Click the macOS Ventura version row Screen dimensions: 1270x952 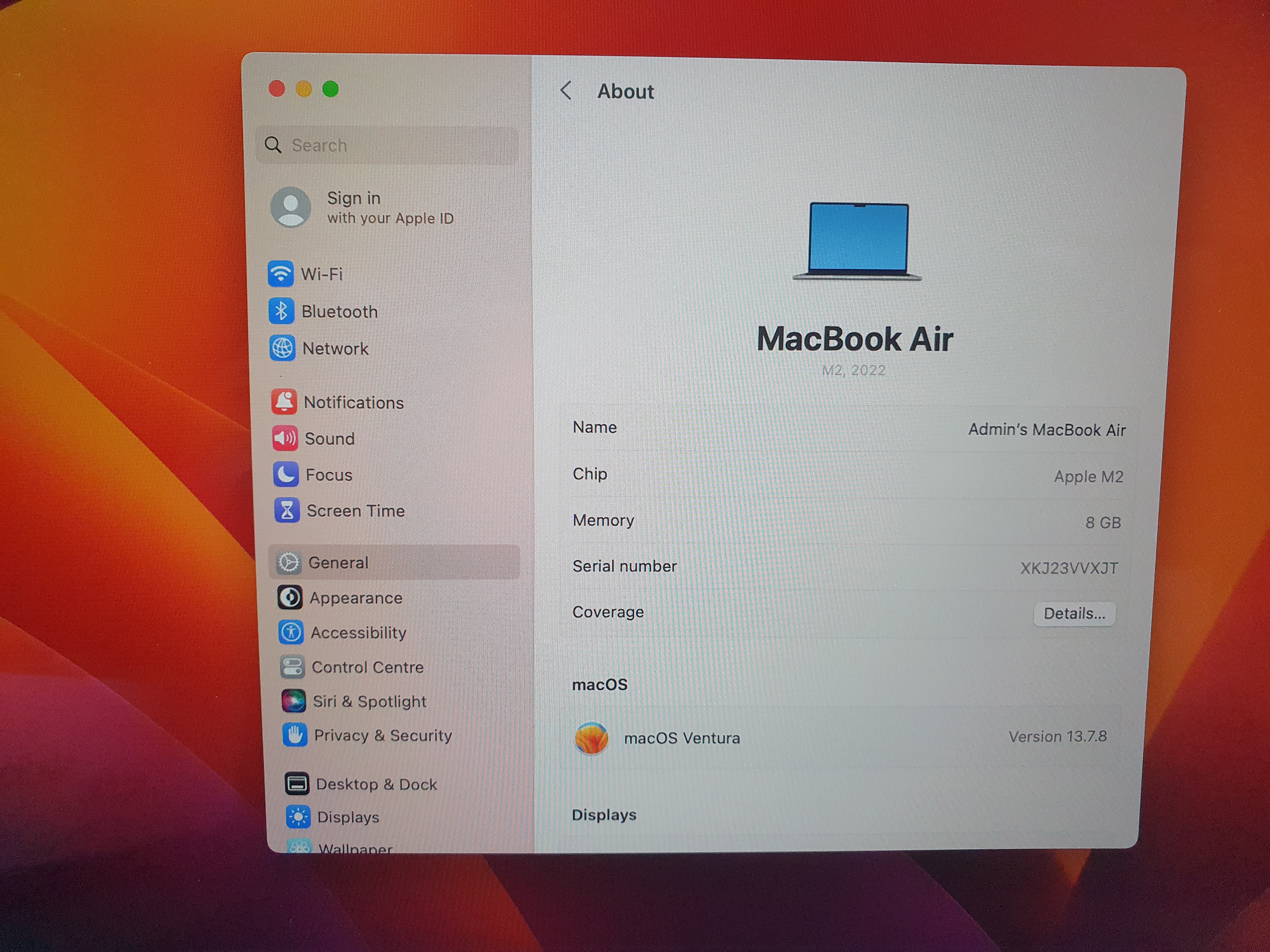[841, 737]
